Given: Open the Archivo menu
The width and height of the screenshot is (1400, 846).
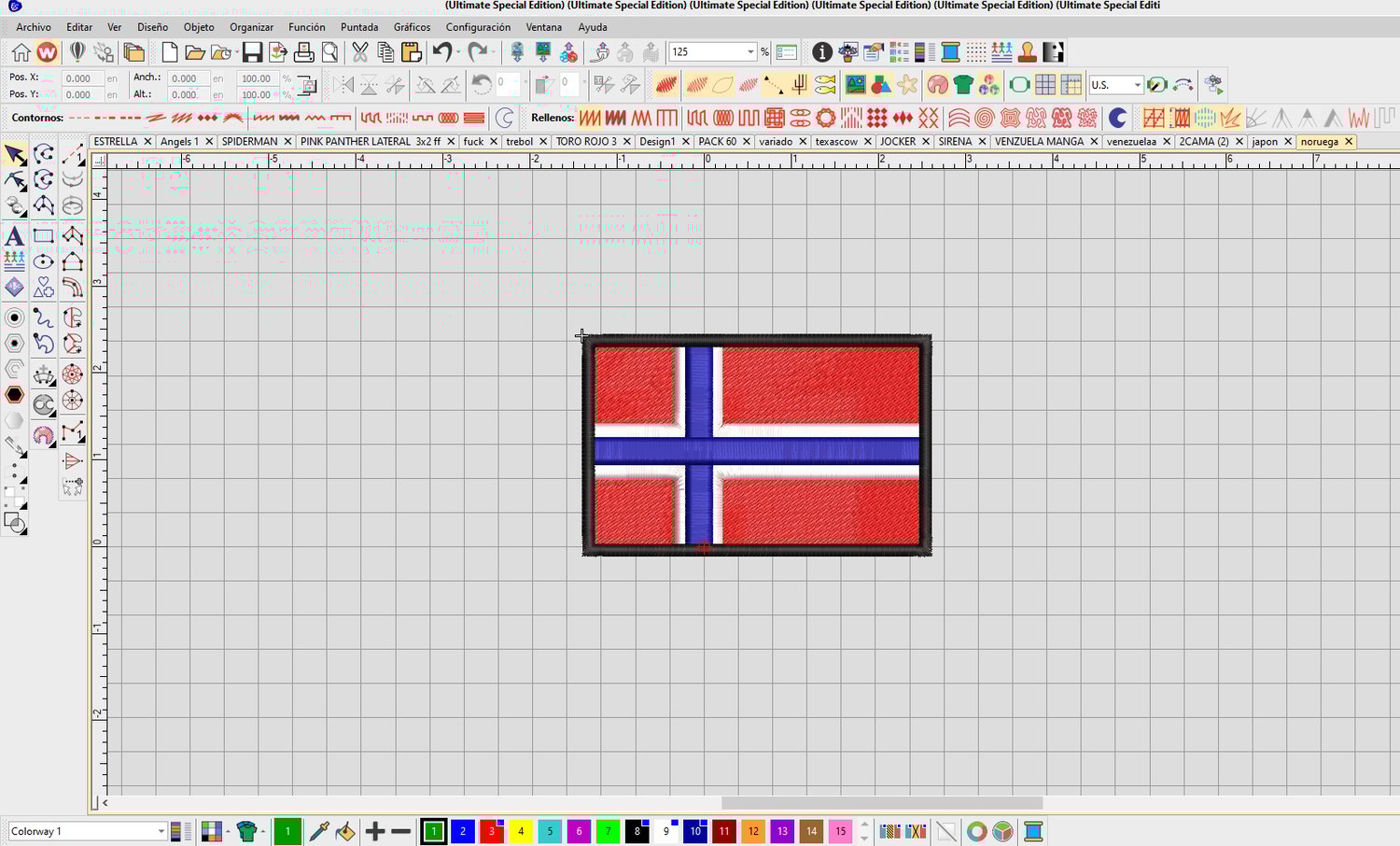Looking at the screenshot, I should coord(34,27).
